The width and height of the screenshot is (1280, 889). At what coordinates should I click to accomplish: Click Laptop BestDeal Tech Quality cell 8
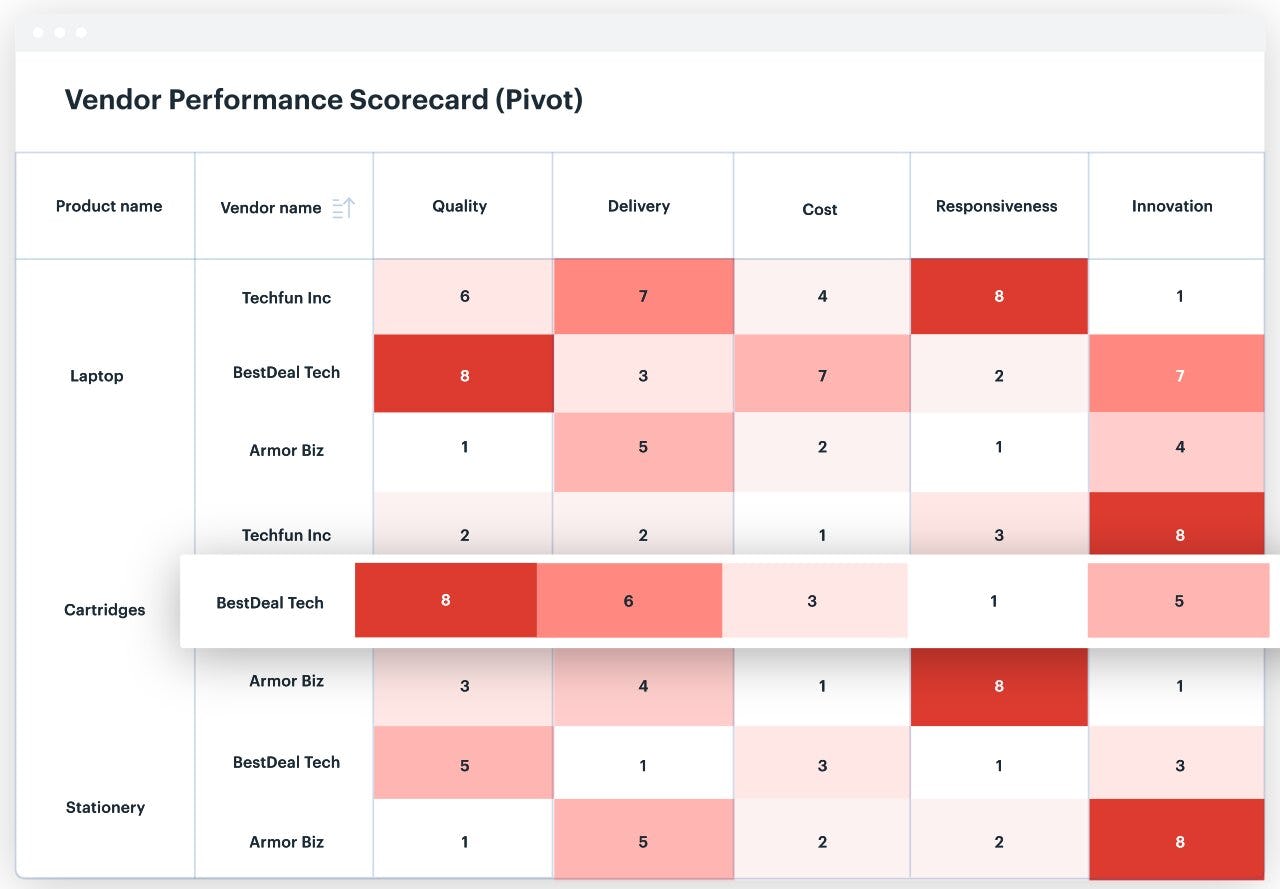point(464,374)
